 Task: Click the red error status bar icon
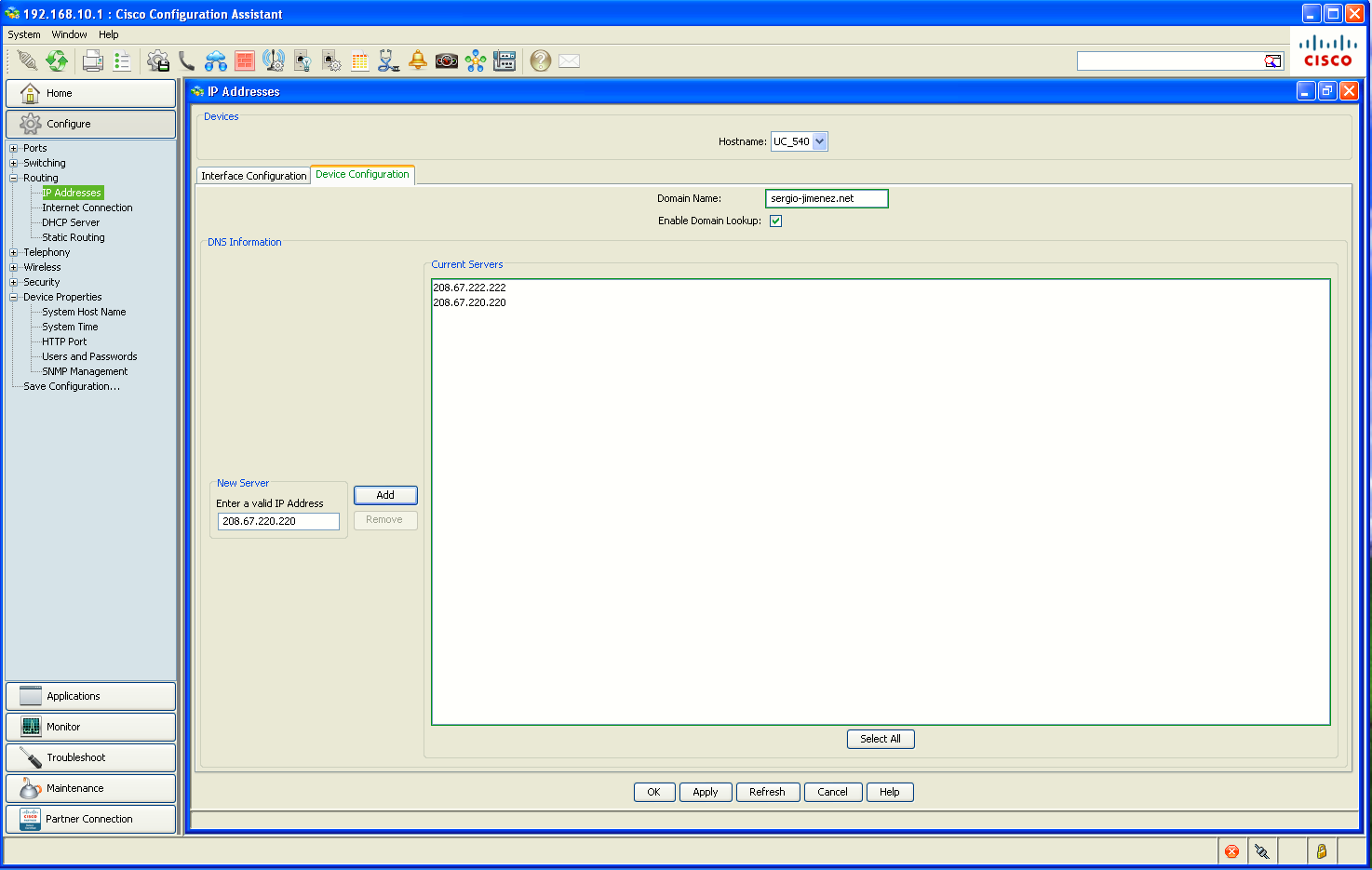click(1232, 850)
